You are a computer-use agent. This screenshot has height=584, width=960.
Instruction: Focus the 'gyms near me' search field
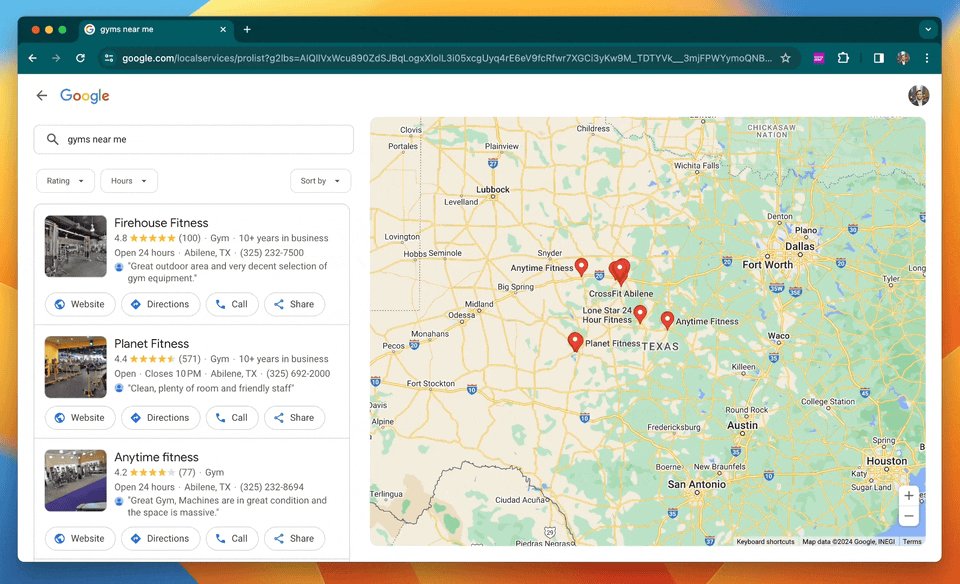point(193,140)
